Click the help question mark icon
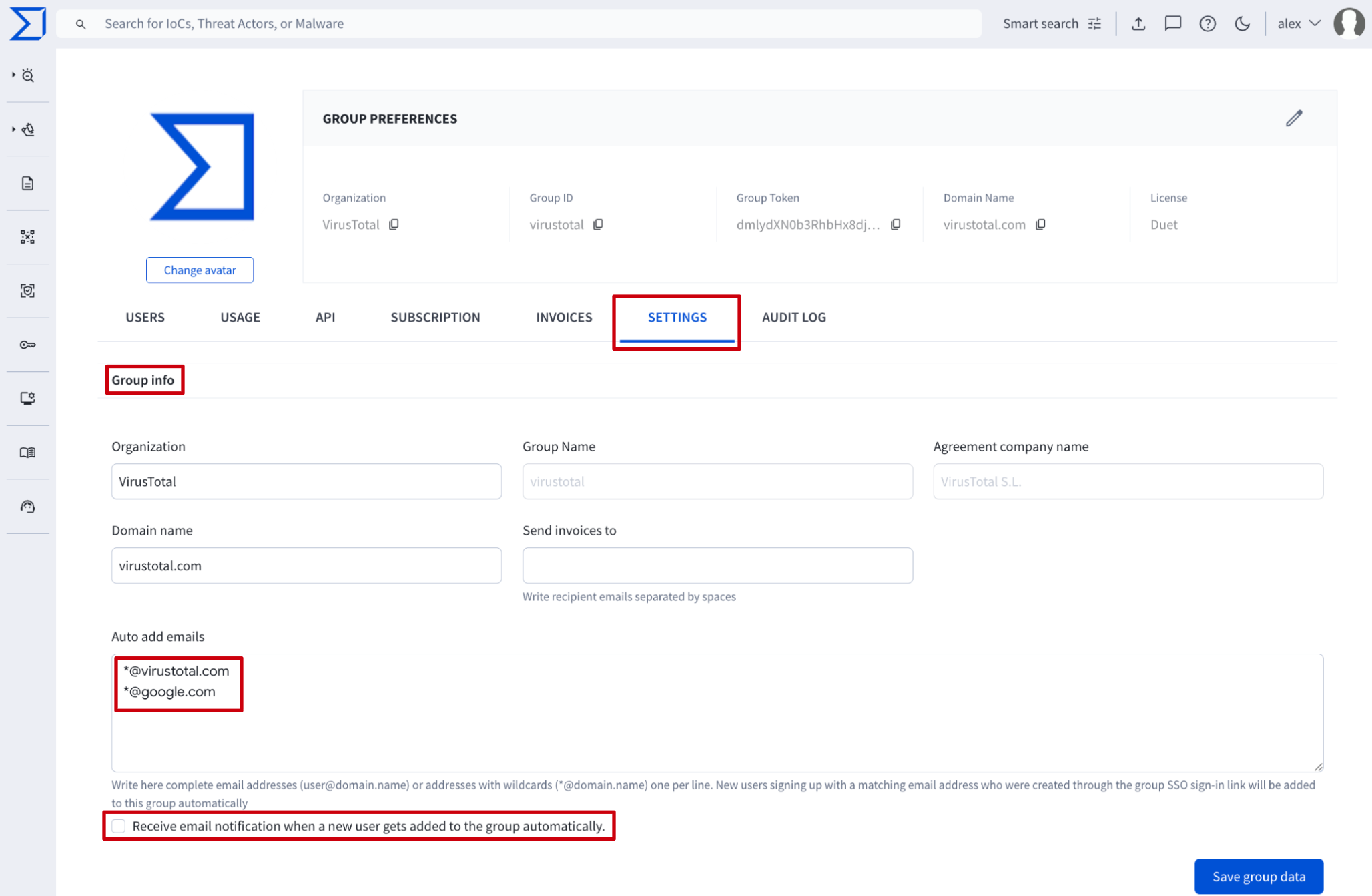The height and width of the screenshot is (896, 1372). (1207, 24)
